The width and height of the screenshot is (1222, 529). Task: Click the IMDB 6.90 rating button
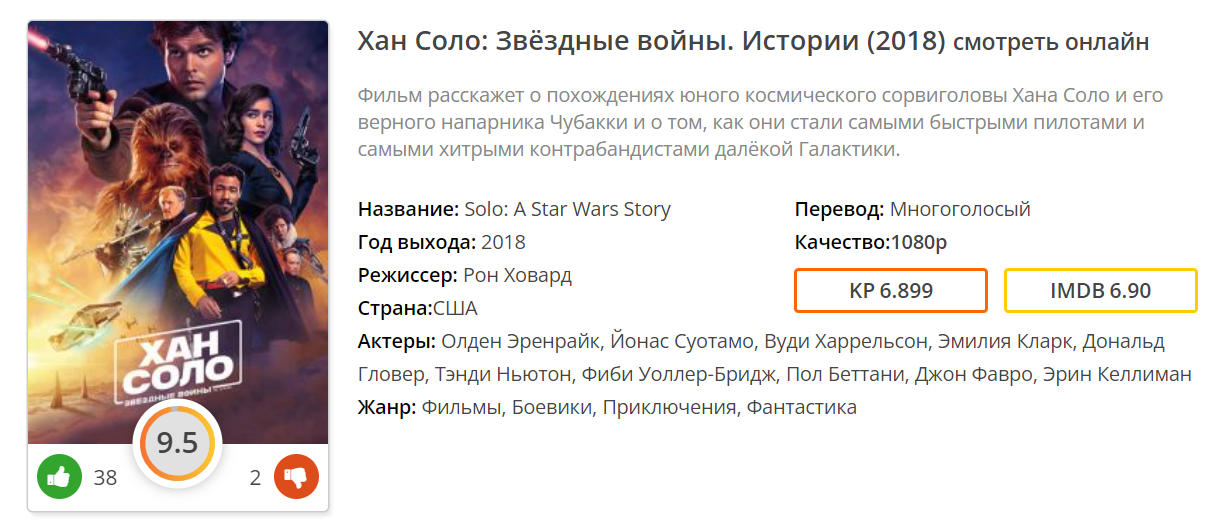pyautogui.click(x=1100, y=291)
